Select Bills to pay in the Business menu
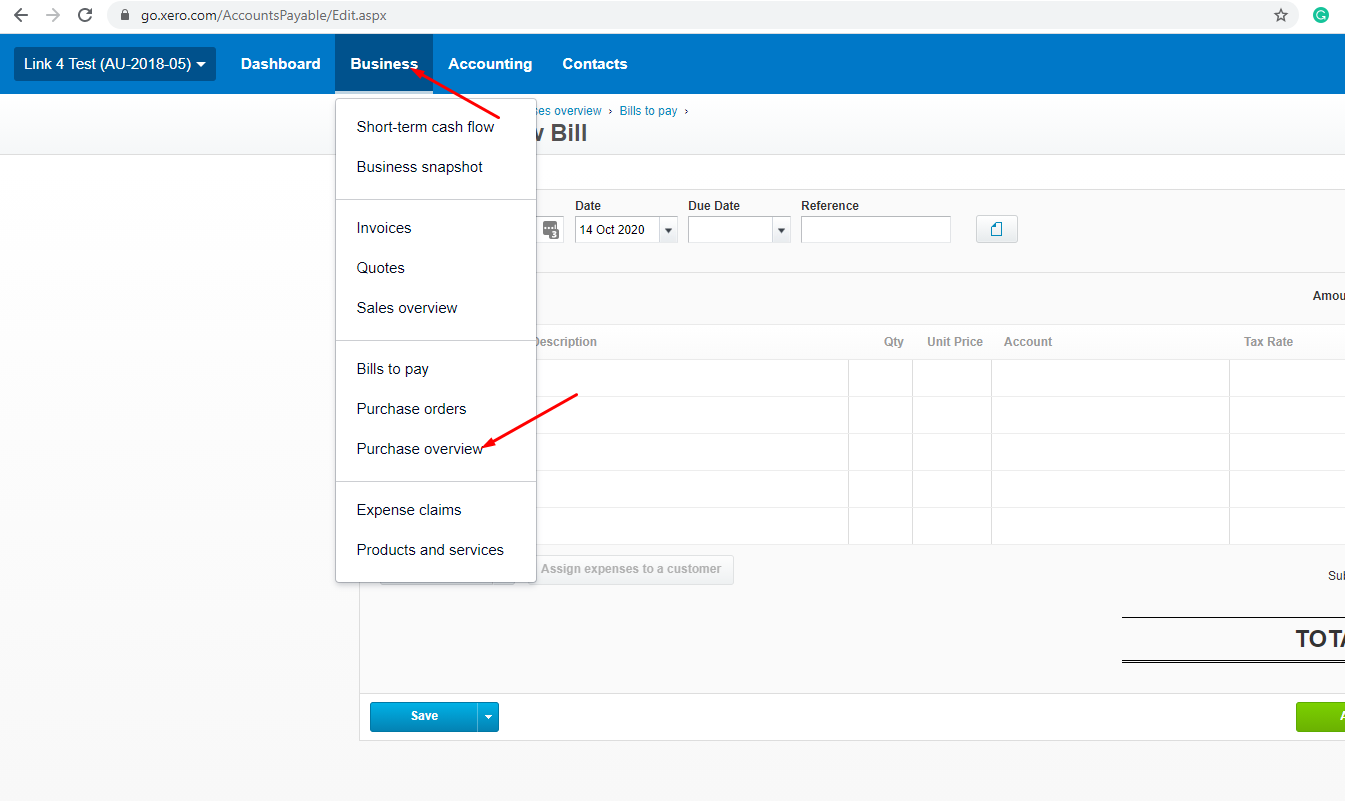Screen dimensions: 1345x801 393,369
